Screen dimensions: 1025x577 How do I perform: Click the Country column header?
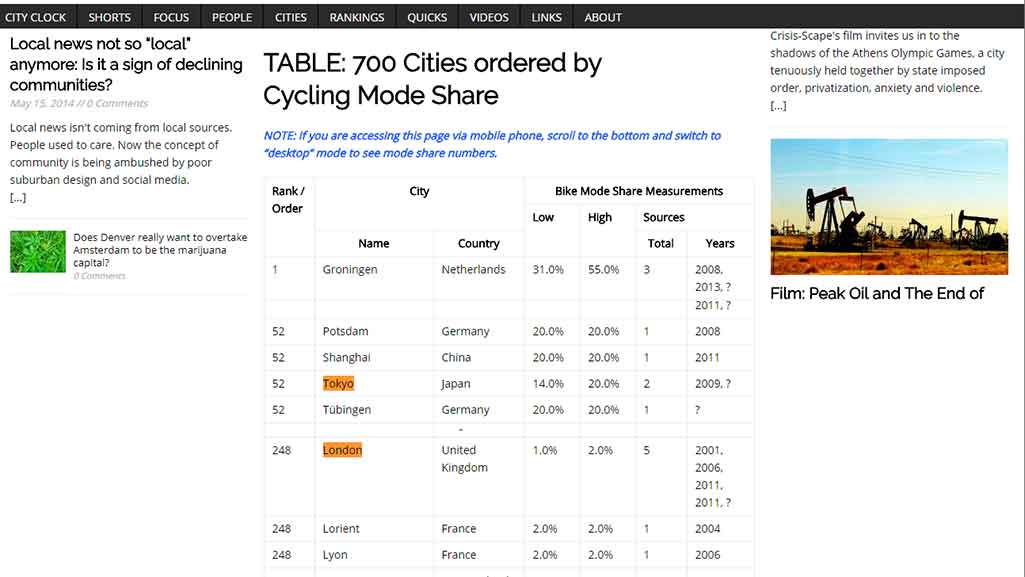479,243
